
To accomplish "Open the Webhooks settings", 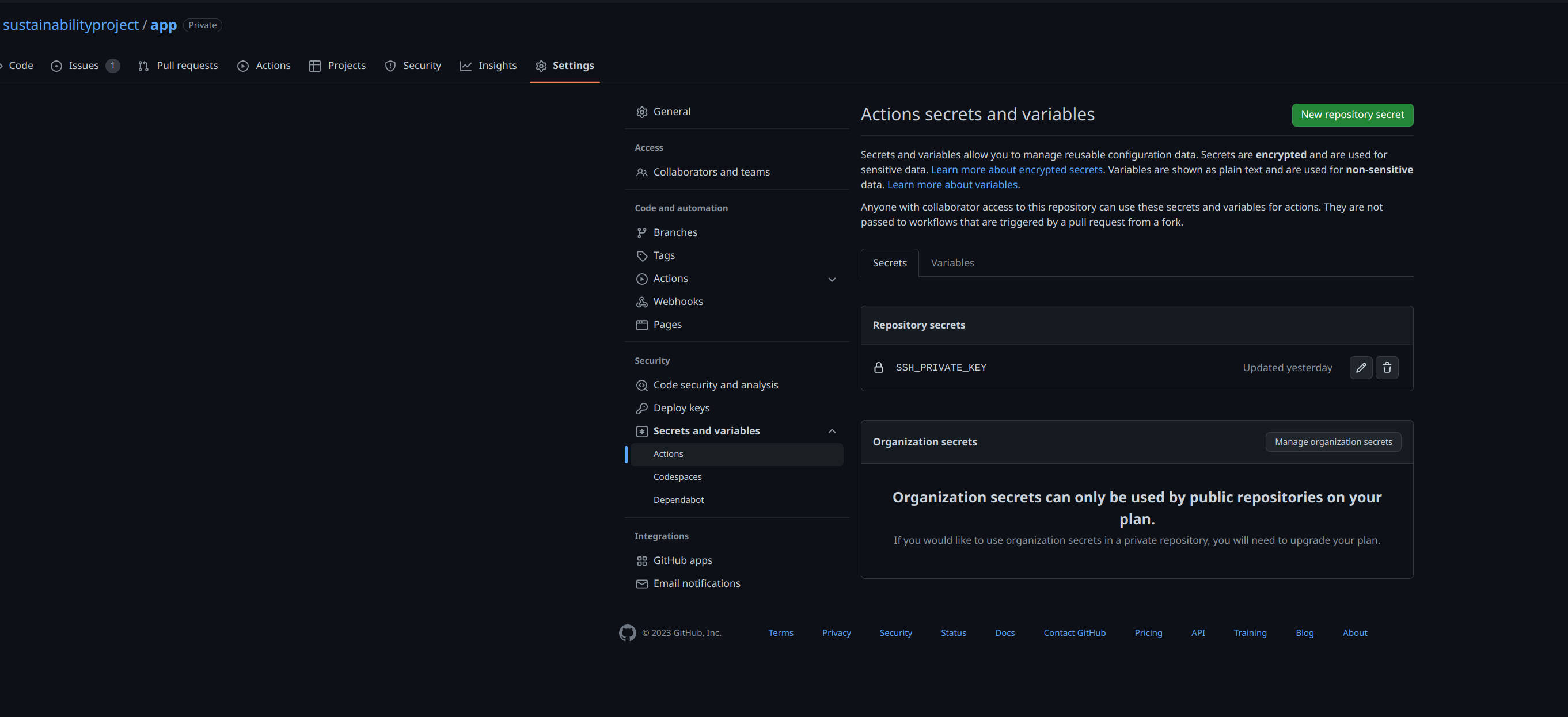I will tap(678, 301).
